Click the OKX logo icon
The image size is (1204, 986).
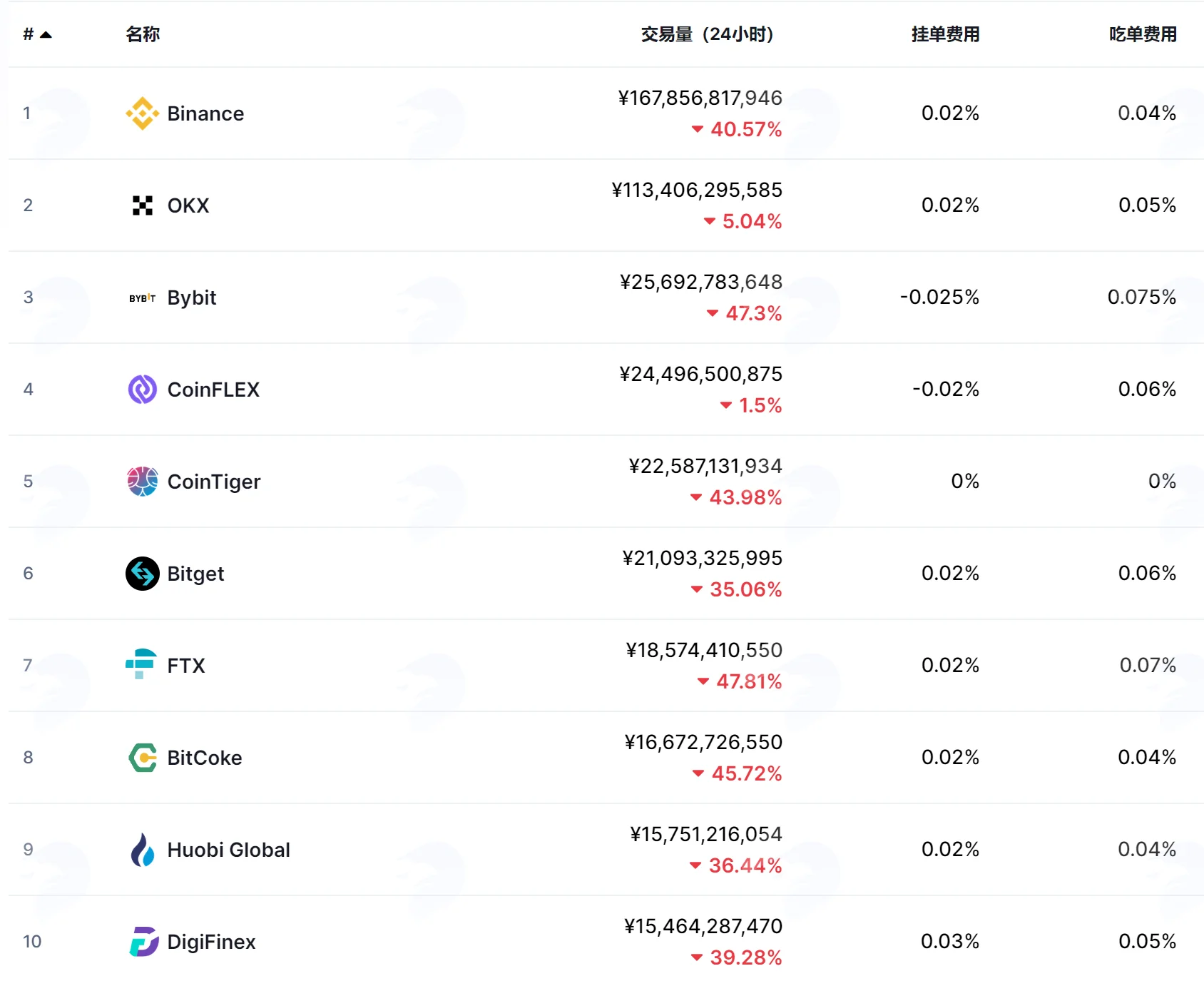tap(143, 205)
